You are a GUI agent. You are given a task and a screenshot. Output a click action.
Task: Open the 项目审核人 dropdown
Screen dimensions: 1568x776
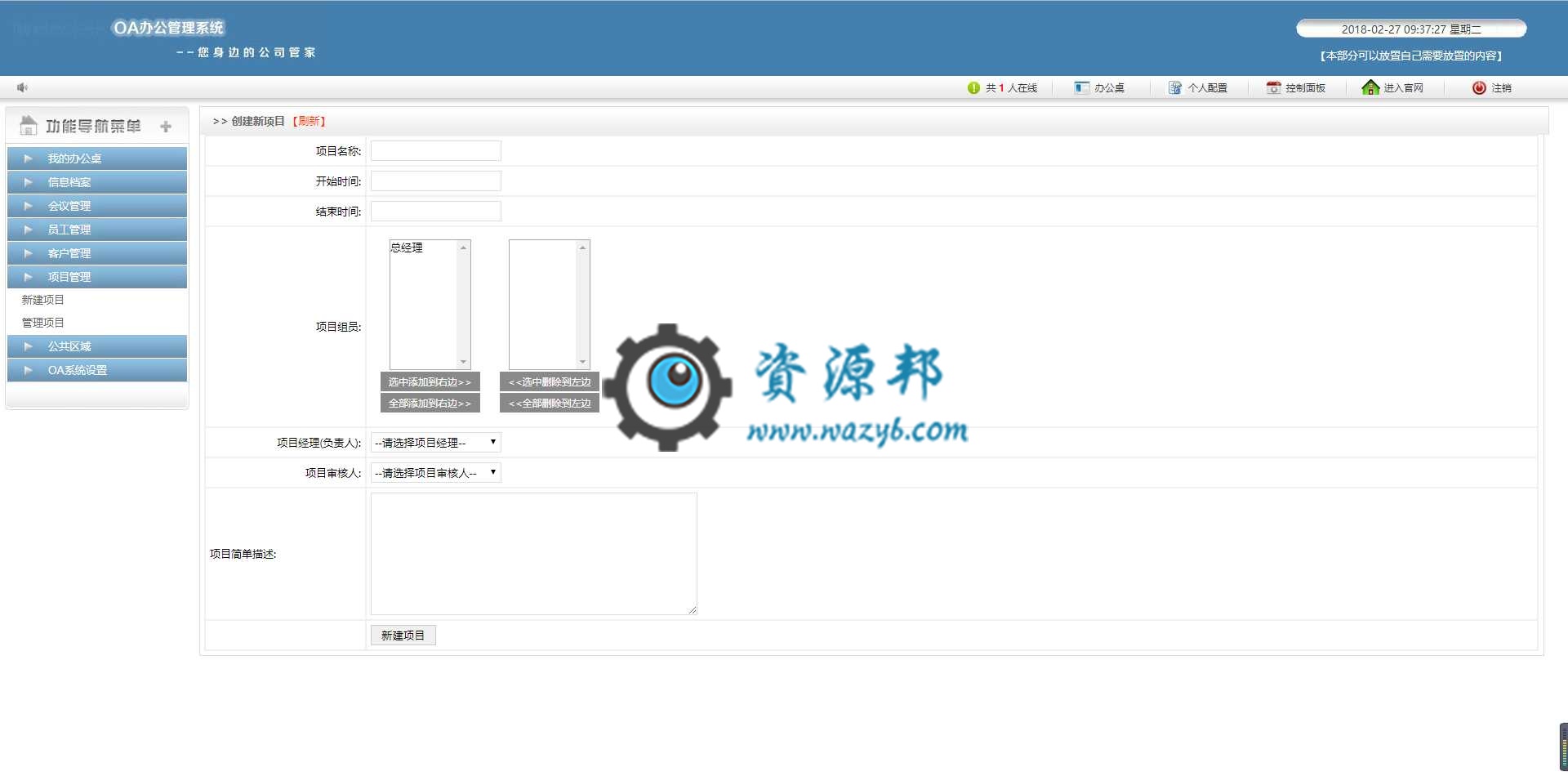tap(436, 473)
